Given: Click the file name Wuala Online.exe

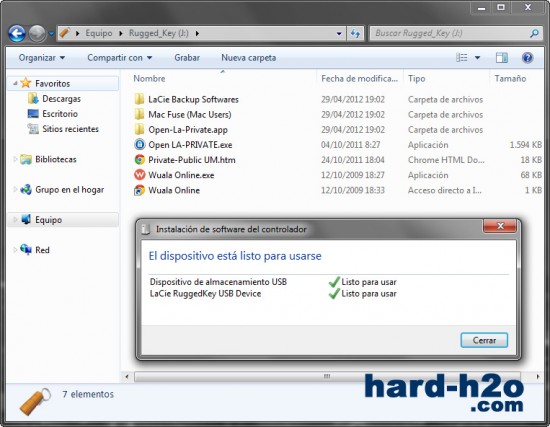Looking at the screenshot, I should pos(181,175).
